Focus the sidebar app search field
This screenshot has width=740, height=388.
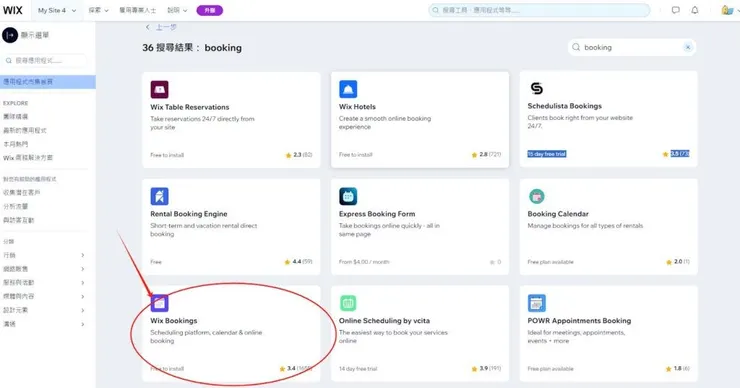click(x=45, y=60)
